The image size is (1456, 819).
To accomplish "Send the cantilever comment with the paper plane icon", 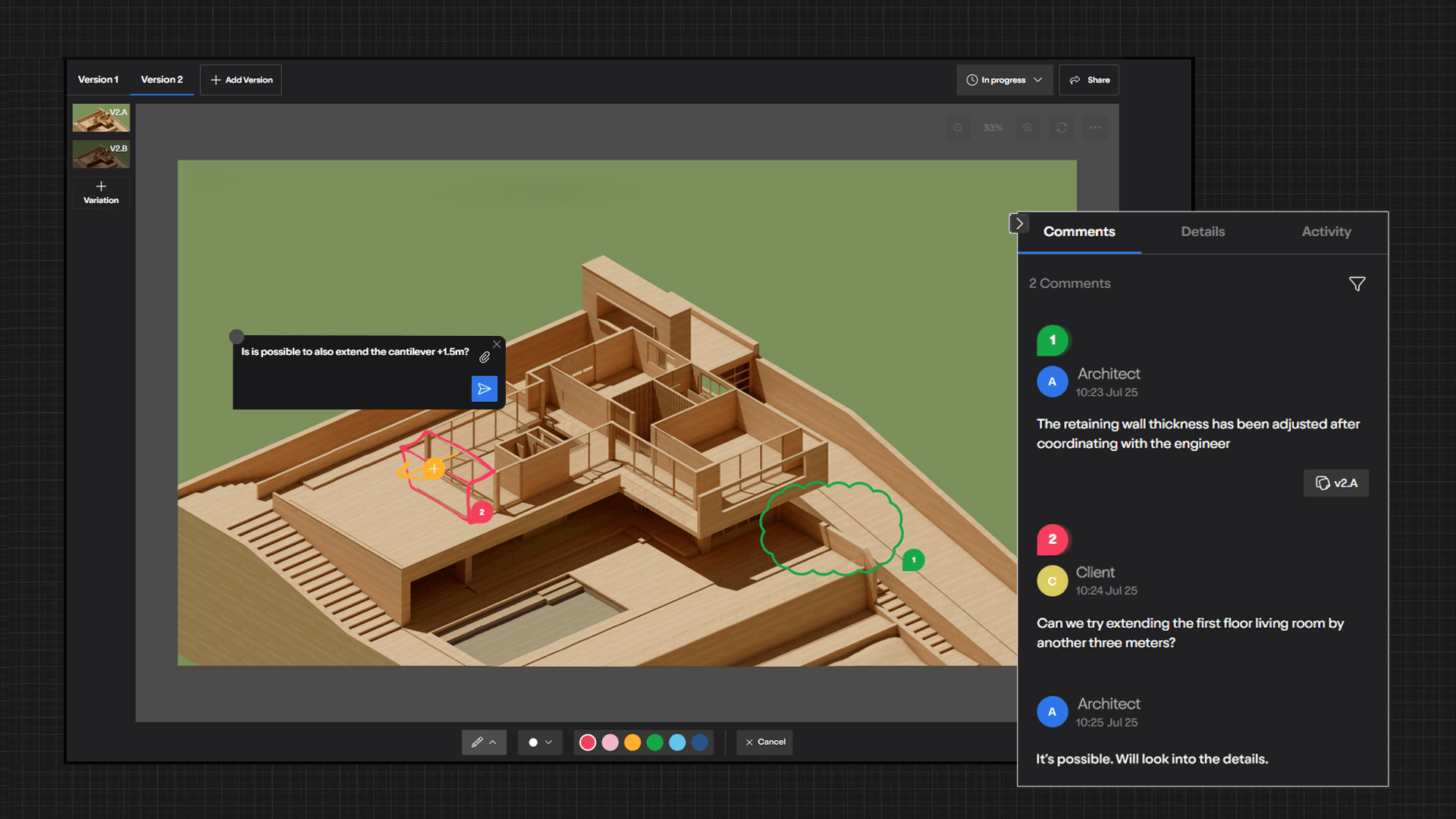I will coord(485,388).
